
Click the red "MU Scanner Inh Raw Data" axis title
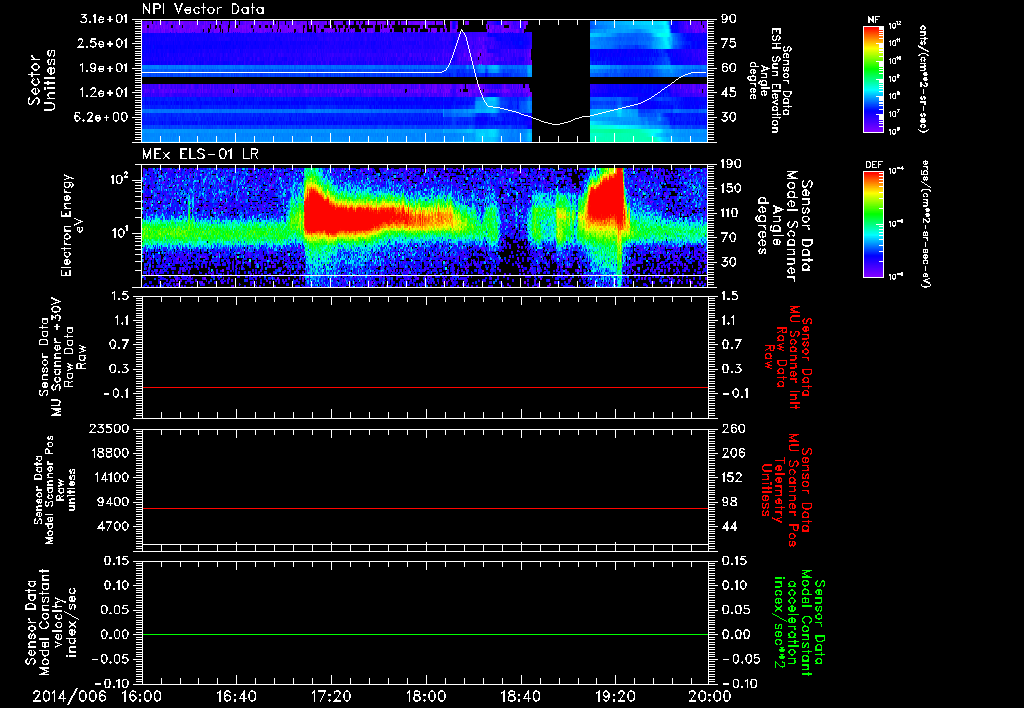coord(788,357)
